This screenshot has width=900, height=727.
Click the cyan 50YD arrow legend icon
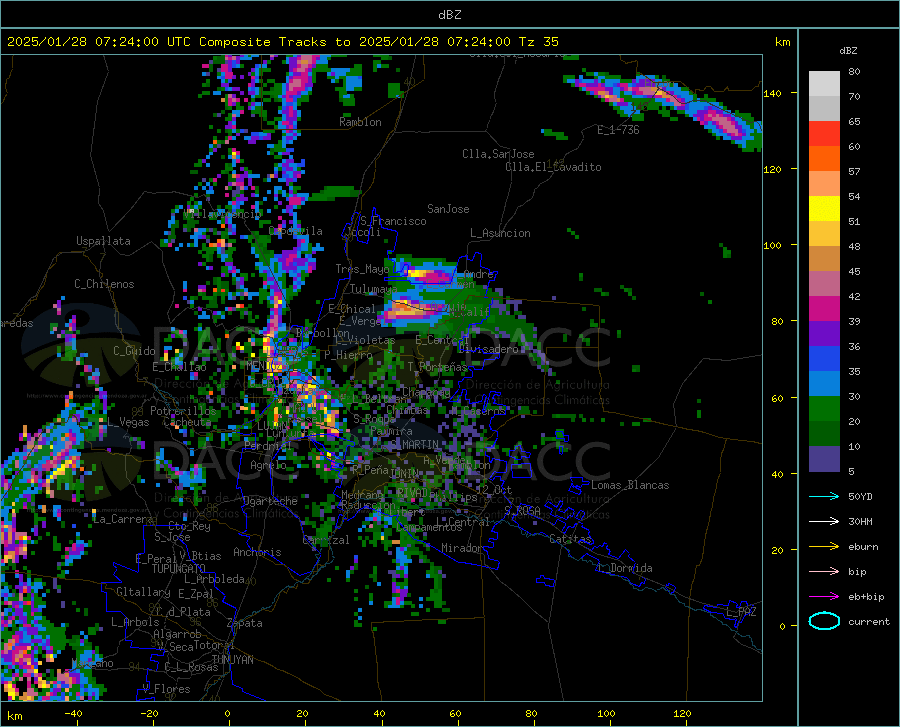pos(824,496)
